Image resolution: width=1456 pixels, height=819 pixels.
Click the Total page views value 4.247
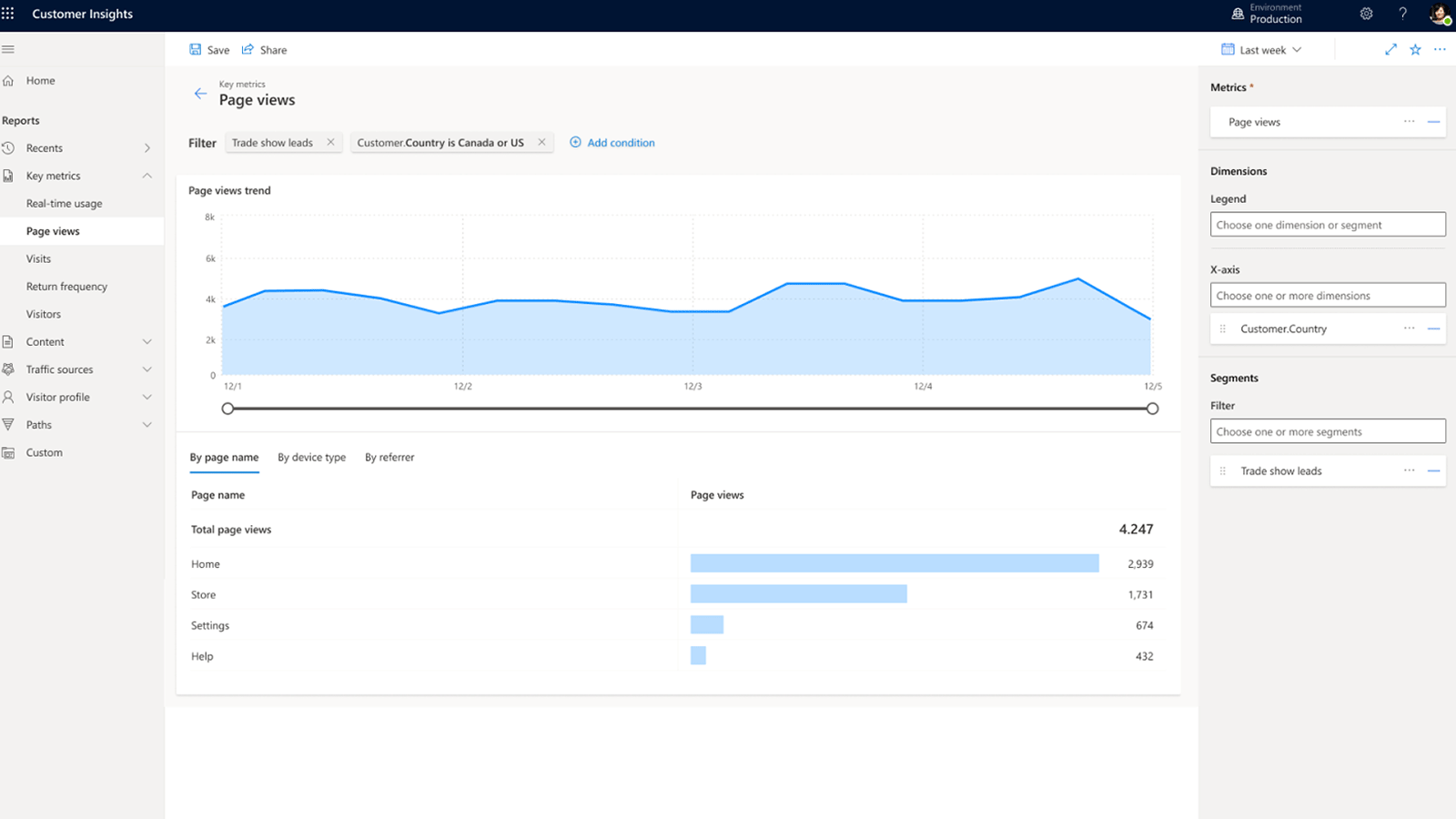pos(1136,529)
